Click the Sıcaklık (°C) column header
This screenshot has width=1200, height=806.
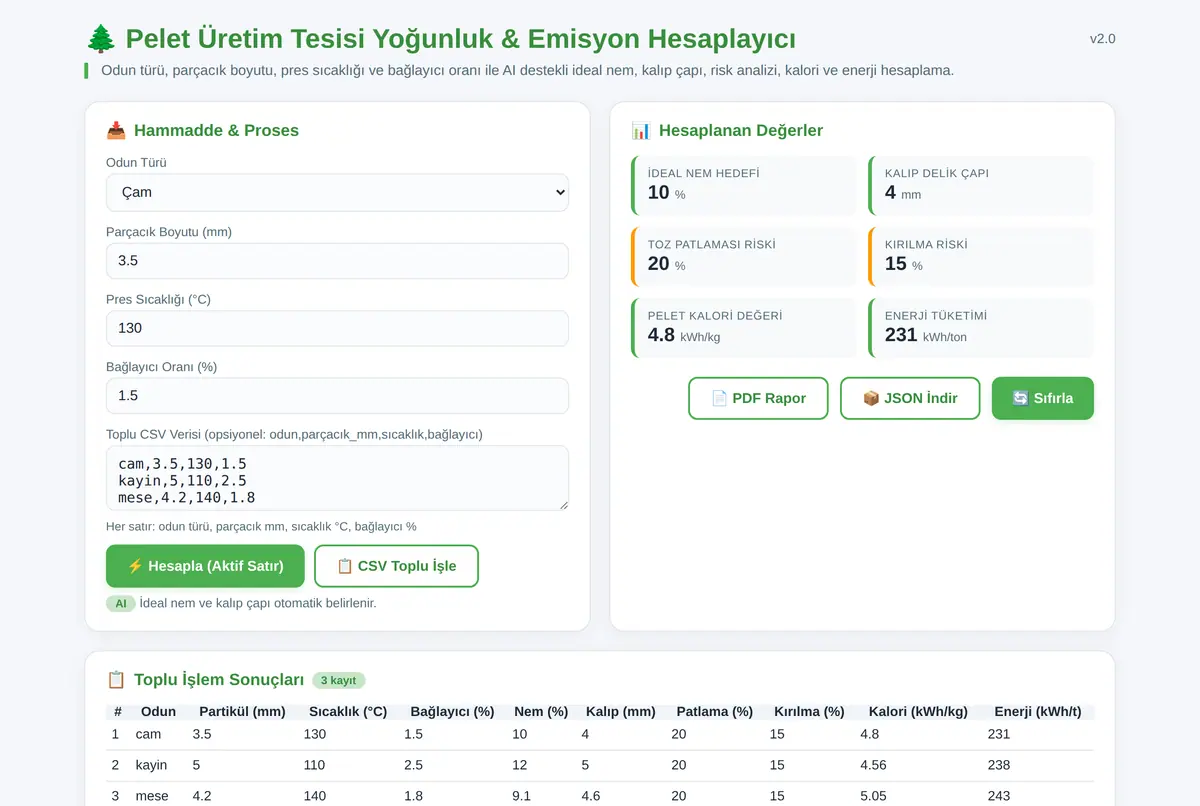(x=348, y=712)
